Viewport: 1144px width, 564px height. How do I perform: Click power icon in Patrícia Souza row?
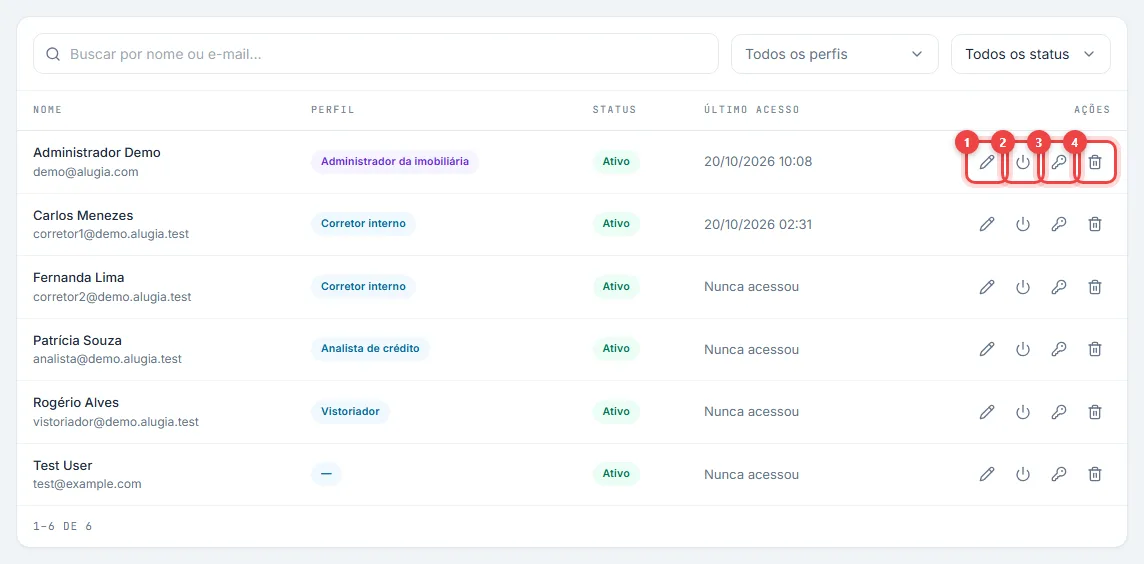1023,349
